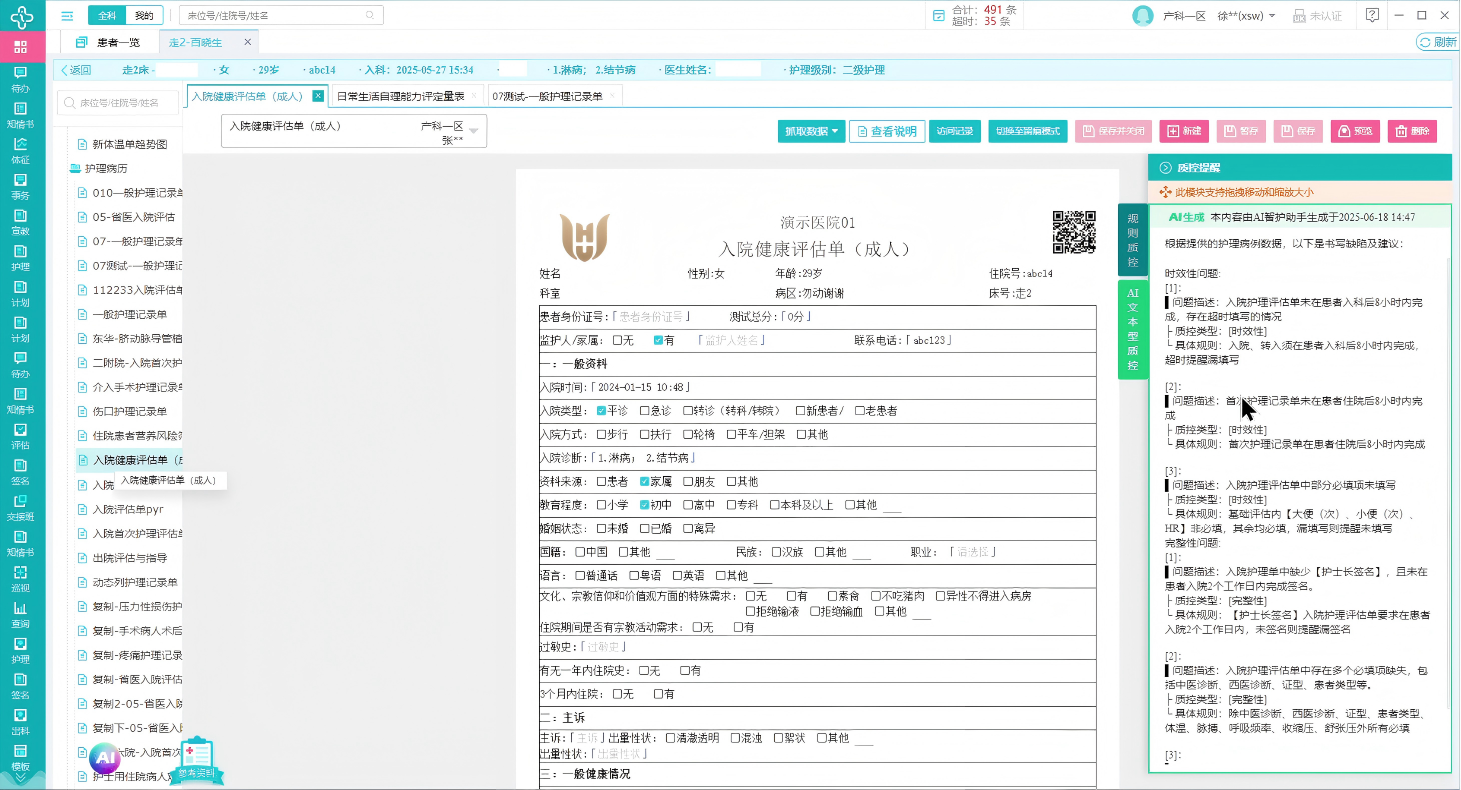Open the 抓取数据 dropdown
Viewport: 1461px width, 790px height.
pos(811,131)
